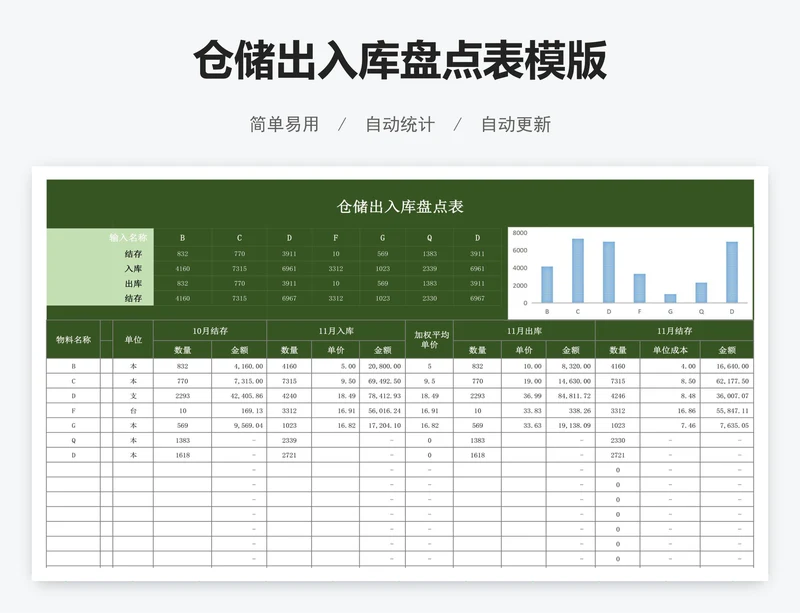Click the G column header in summary
The width and height of the screenshot is (800, 613).
click(383, 238)
